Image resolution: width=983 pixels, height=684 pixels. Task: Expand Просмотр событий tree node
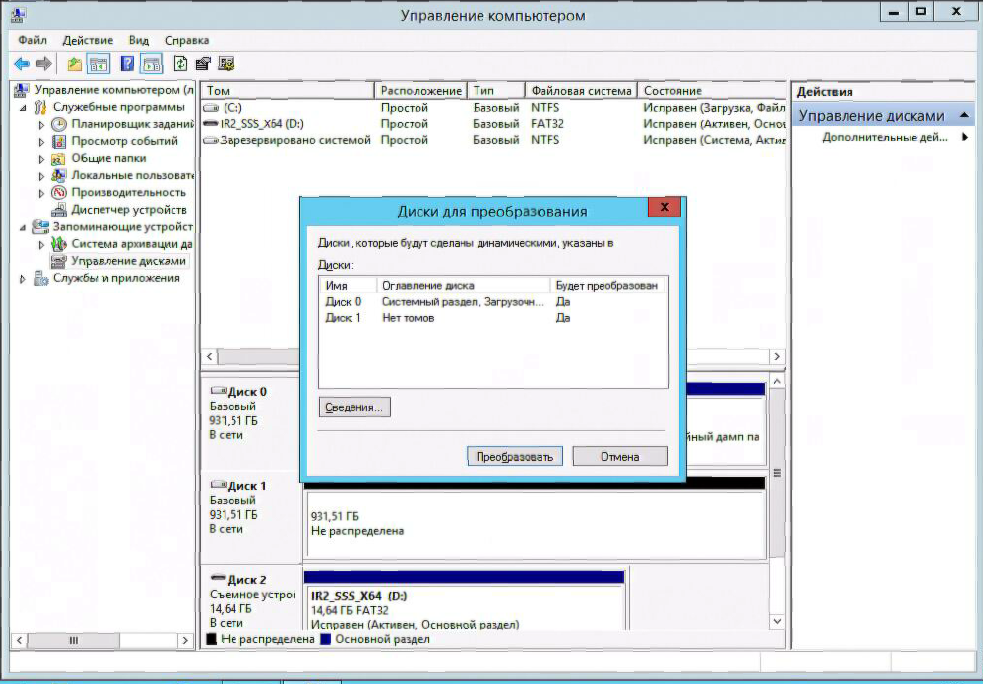41,142
